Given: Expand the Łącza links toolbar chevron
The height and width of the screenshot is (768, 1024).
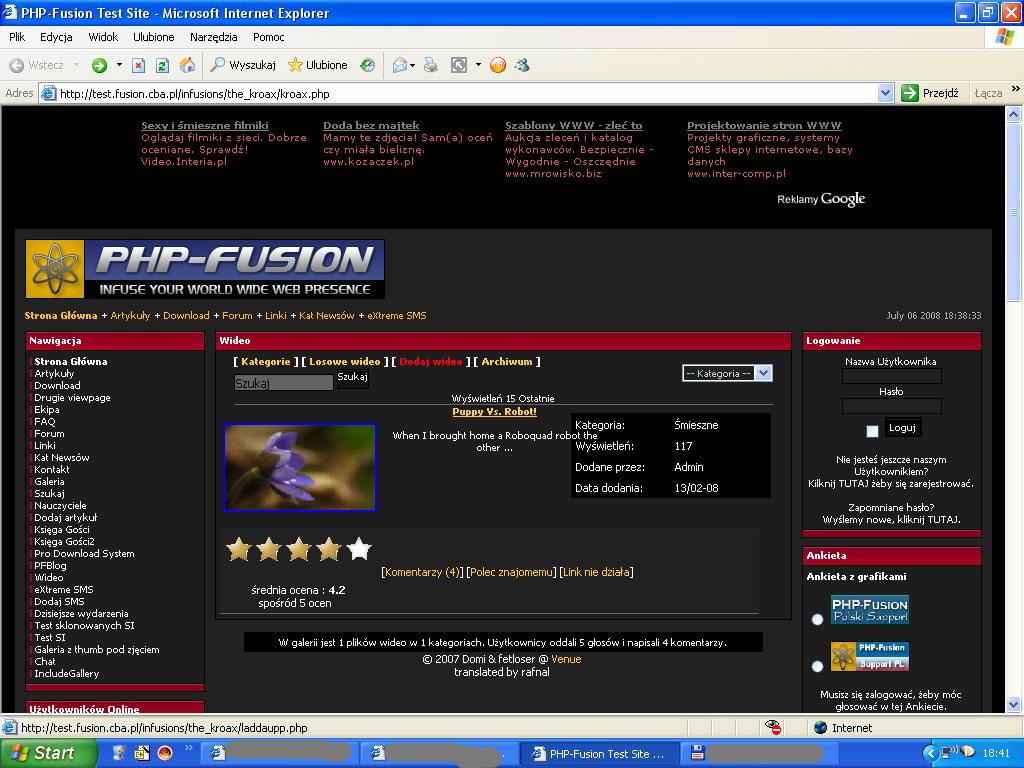Looking at the screenshot, I should tap(1015, 89).
